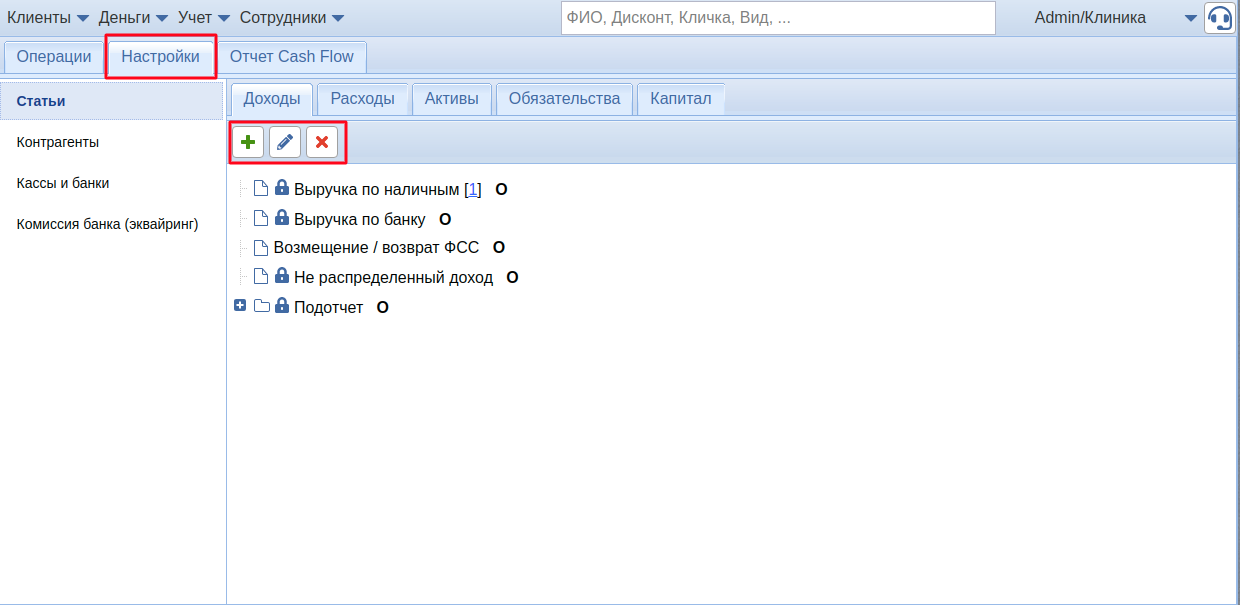
Task: Click the pencil edit icon
Action: [x=285, y=143]
